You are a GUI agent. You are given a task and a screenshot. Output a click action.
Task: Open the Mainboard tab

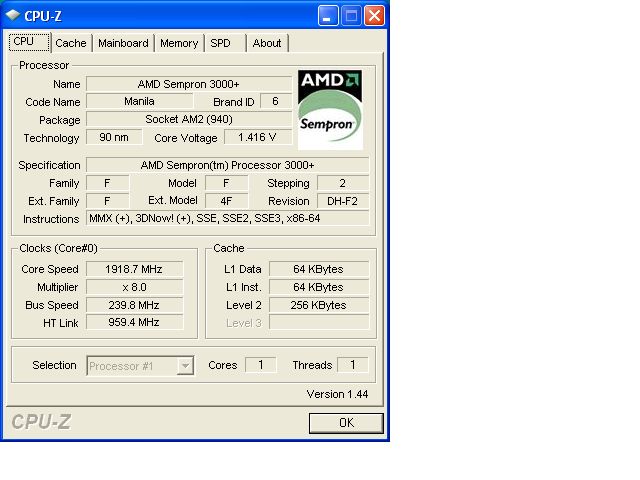point(123,43)
